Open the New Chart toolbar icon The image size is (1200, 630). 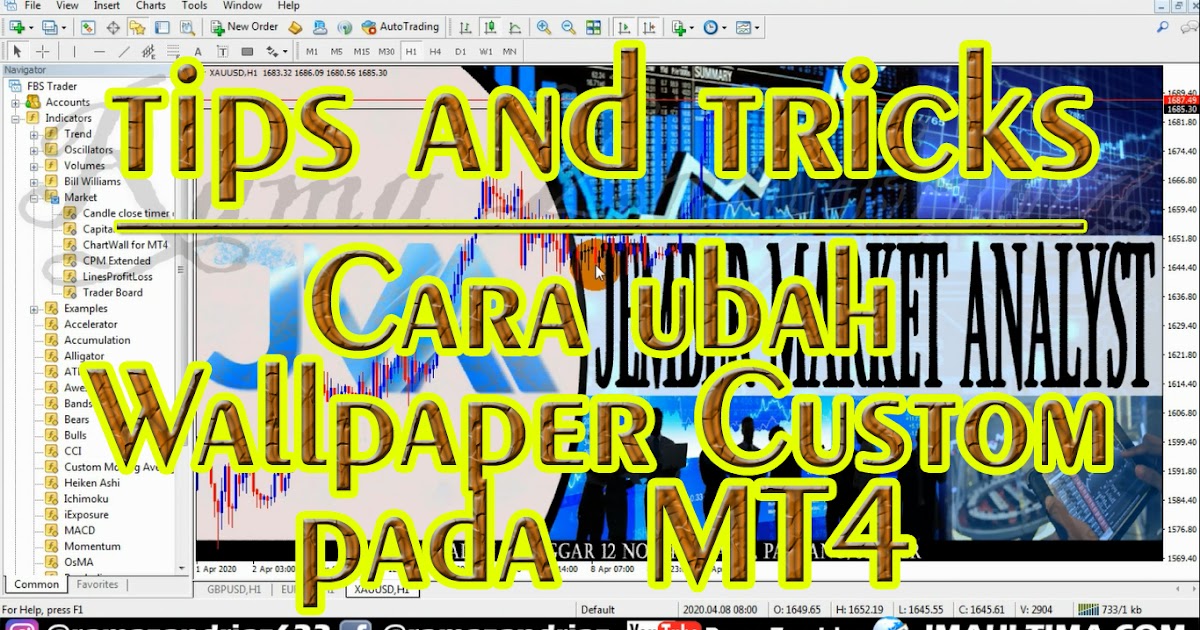[x=17, y=27]
